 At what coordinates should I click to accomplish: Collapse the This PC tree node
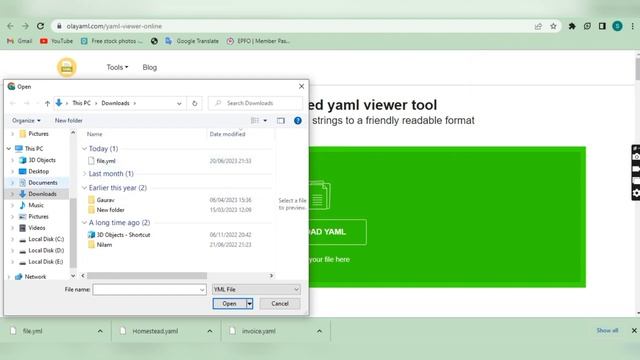click(9, 149)
